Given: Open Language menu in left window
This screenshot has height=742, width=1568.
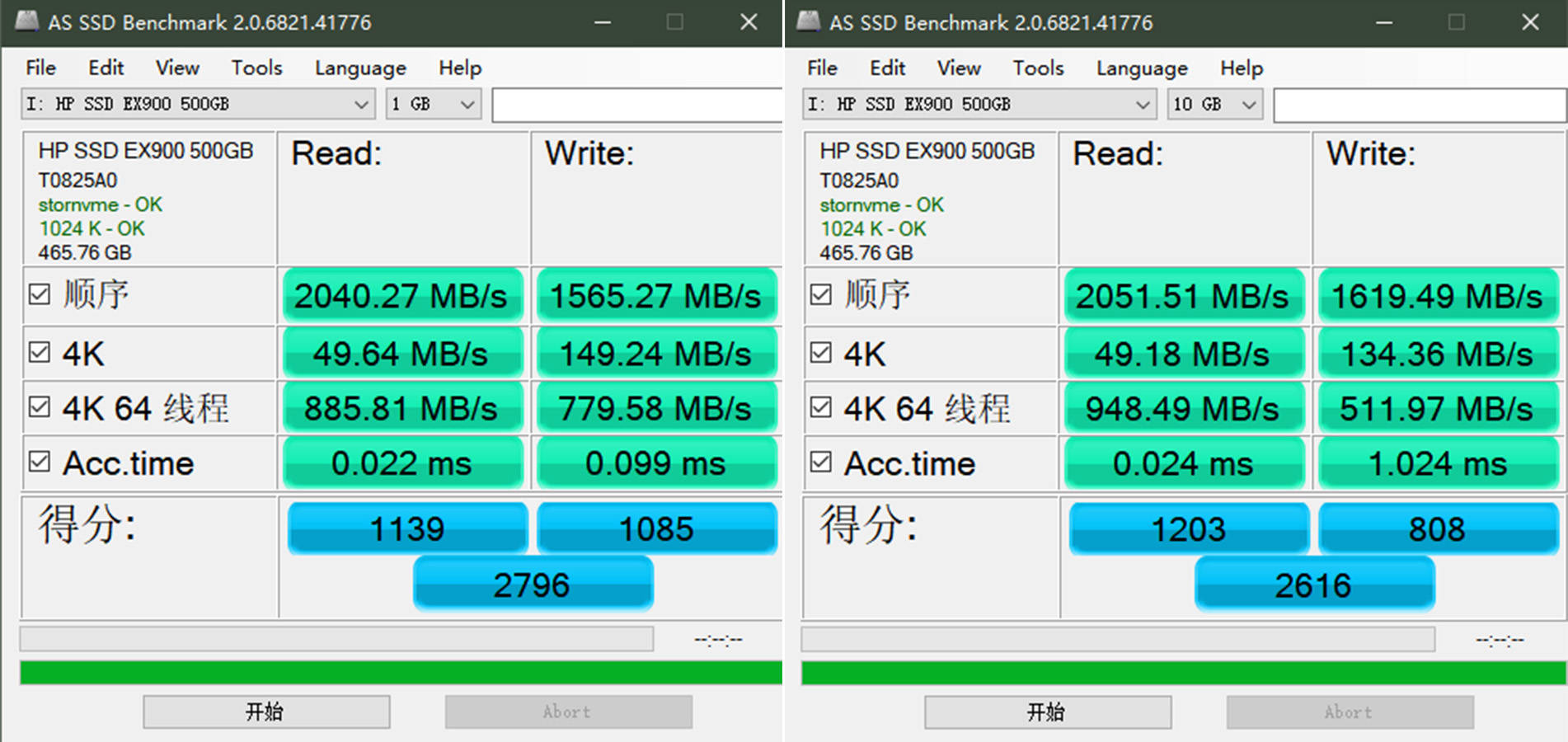Looking at the screenshot, I should [x=360, y=68].
